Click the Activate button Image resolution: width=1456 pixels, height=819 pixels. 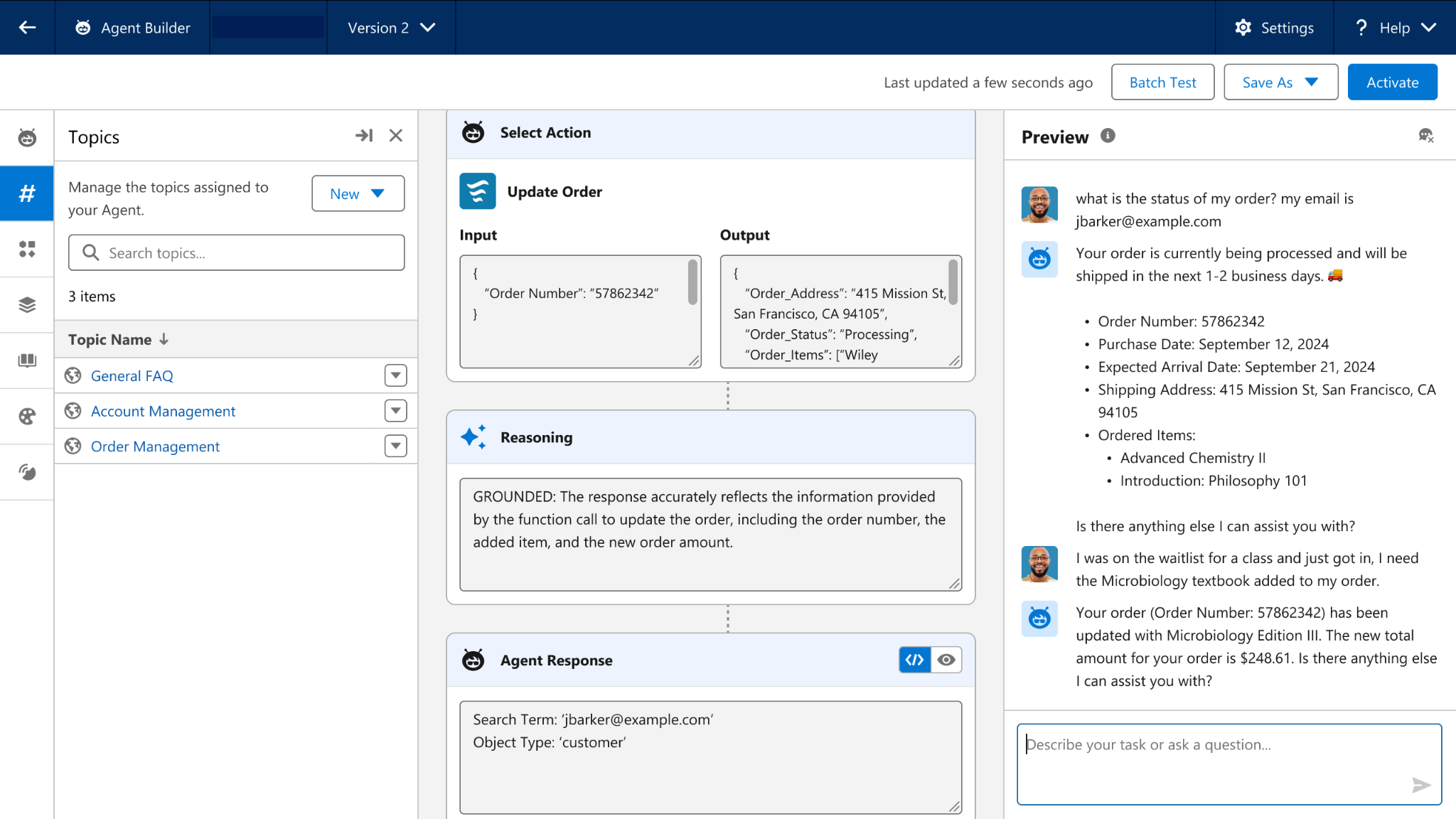click(1392, 82)
